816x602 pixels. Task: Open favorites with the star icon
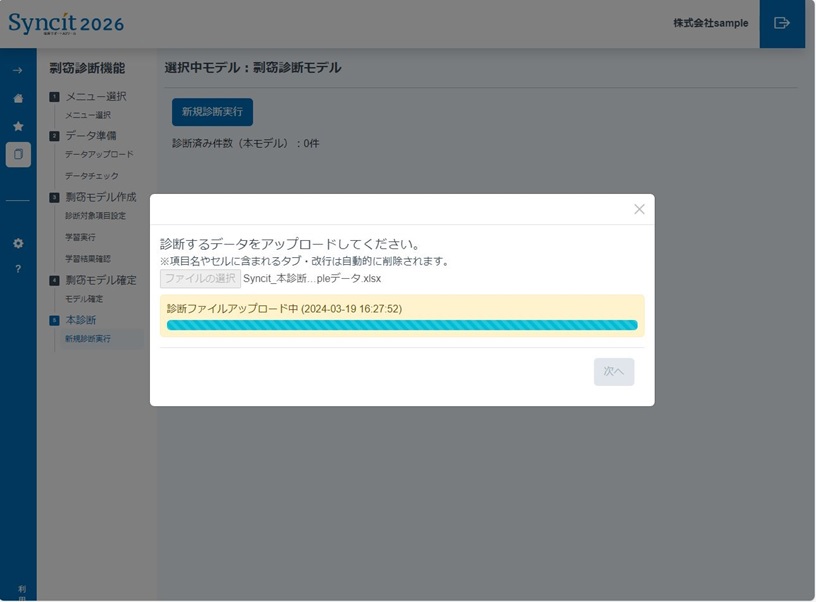point(18,126)
